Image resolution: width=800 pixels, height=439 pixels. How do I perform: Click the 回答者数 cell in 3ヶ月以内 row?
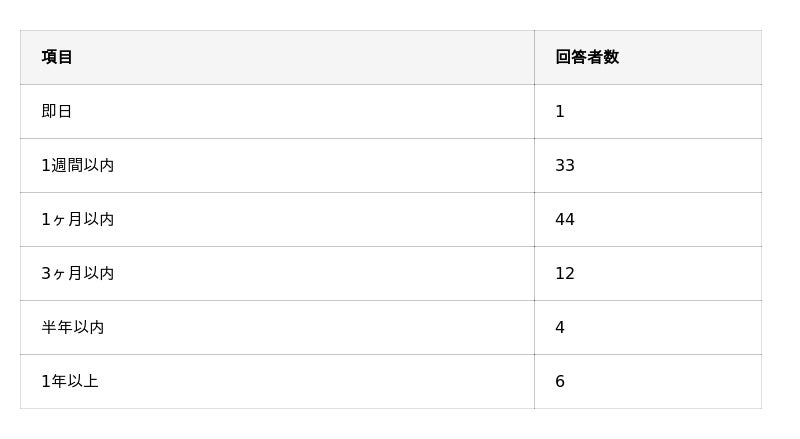[647, 273]
